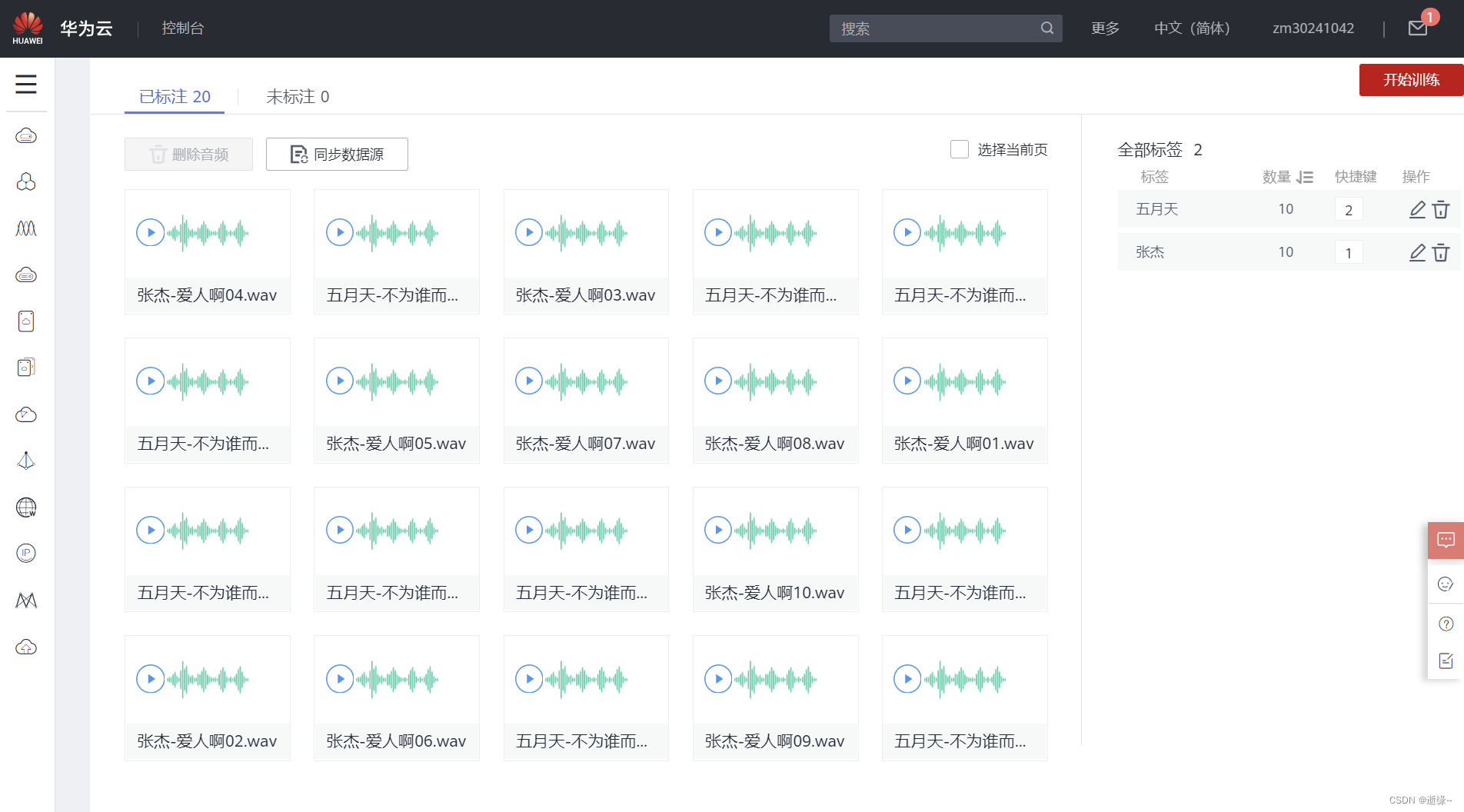The width and height of the screenshot is (1464, 812).
Task: Click the 张杰 label name
Action: tap(1150, 252)
